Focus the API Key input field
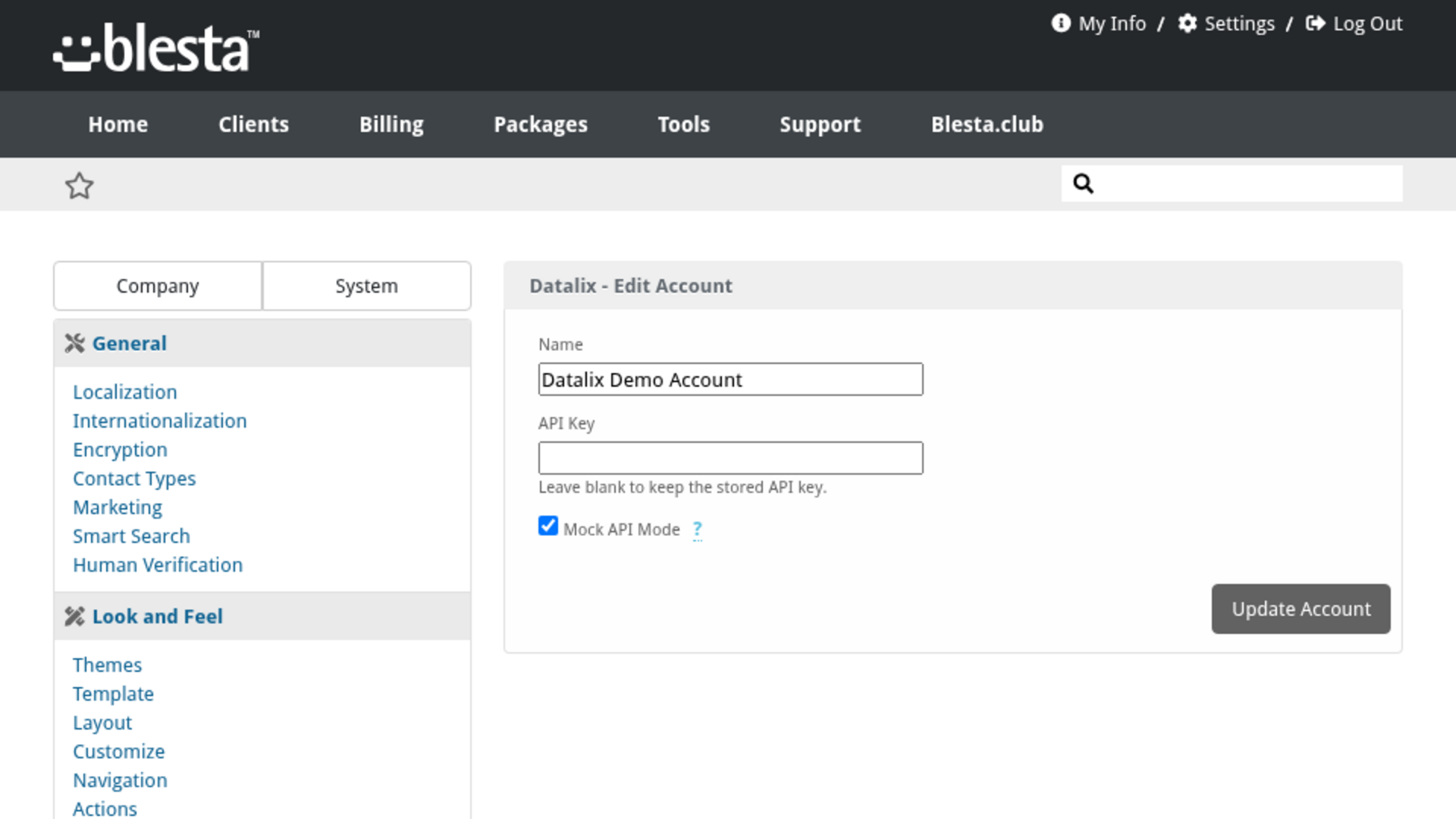The image size is (1456, 819). [730, 458]
